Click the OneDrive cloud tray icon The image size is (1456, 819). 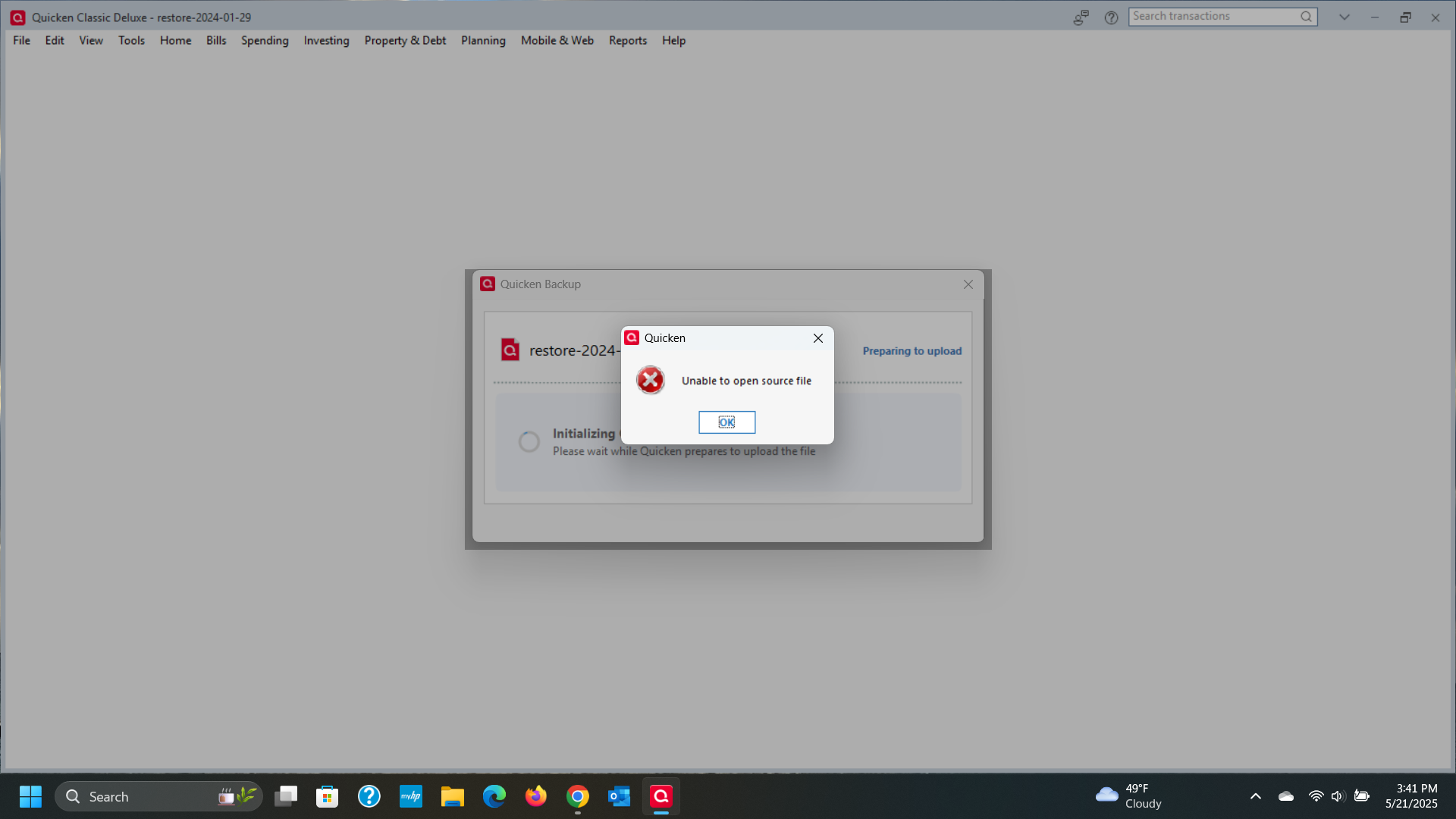pos(1286,796)
